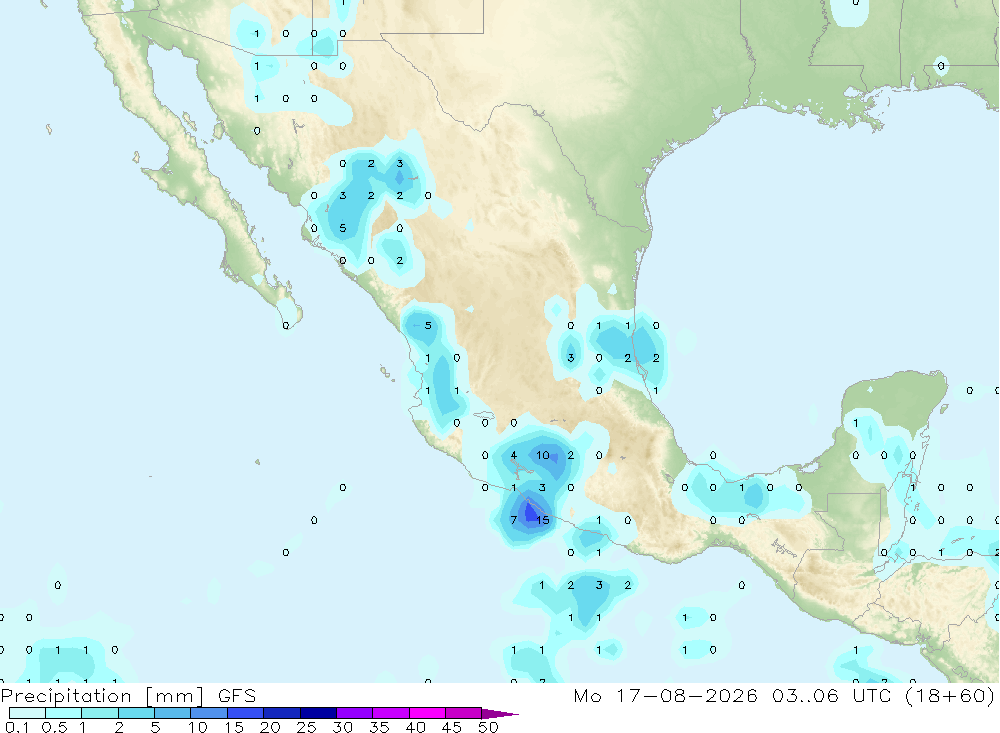Click the '03..06' time range text
1000x733 pixels.
[x=805, y=695]
